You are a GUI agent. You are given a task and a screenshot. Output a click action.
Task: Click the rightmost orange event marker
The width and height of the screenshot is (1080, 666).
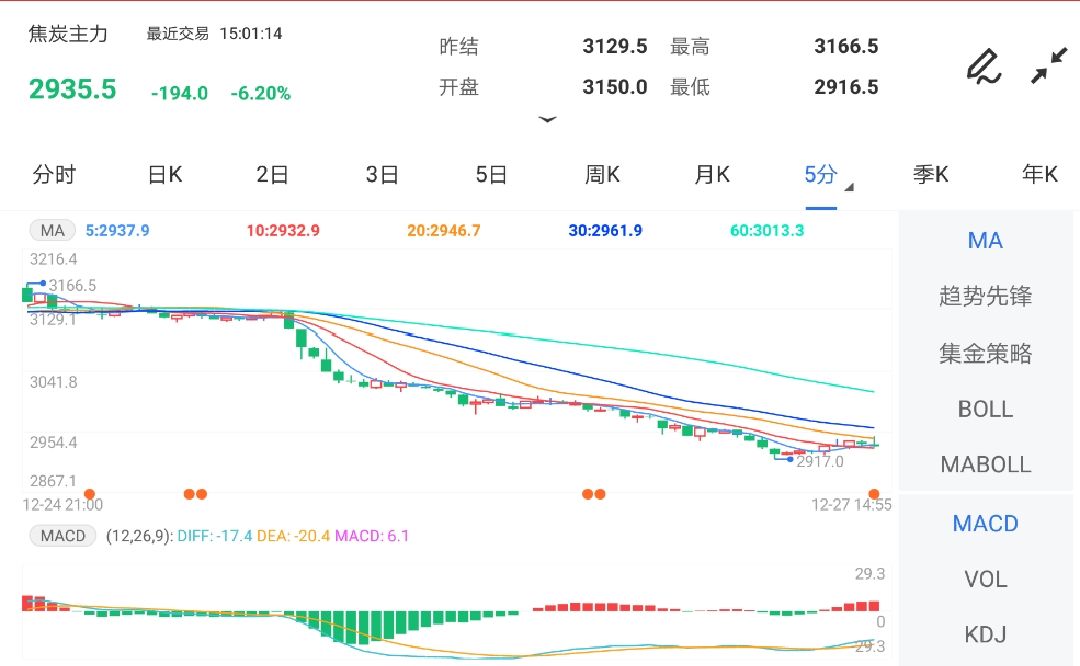[873, 494]
